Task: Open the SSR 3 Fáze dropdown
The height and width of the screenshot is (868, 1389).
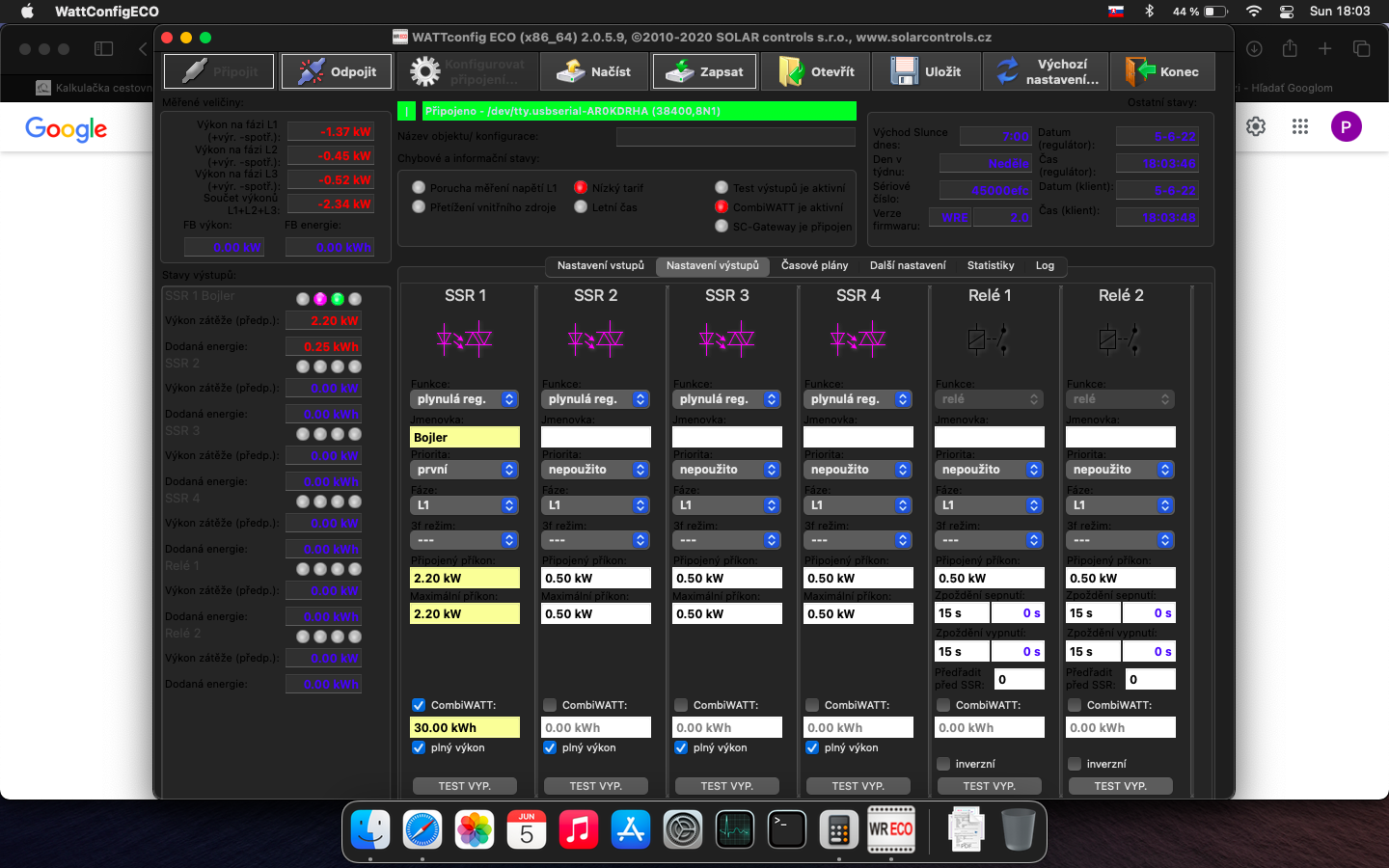Action: (727, 505)
